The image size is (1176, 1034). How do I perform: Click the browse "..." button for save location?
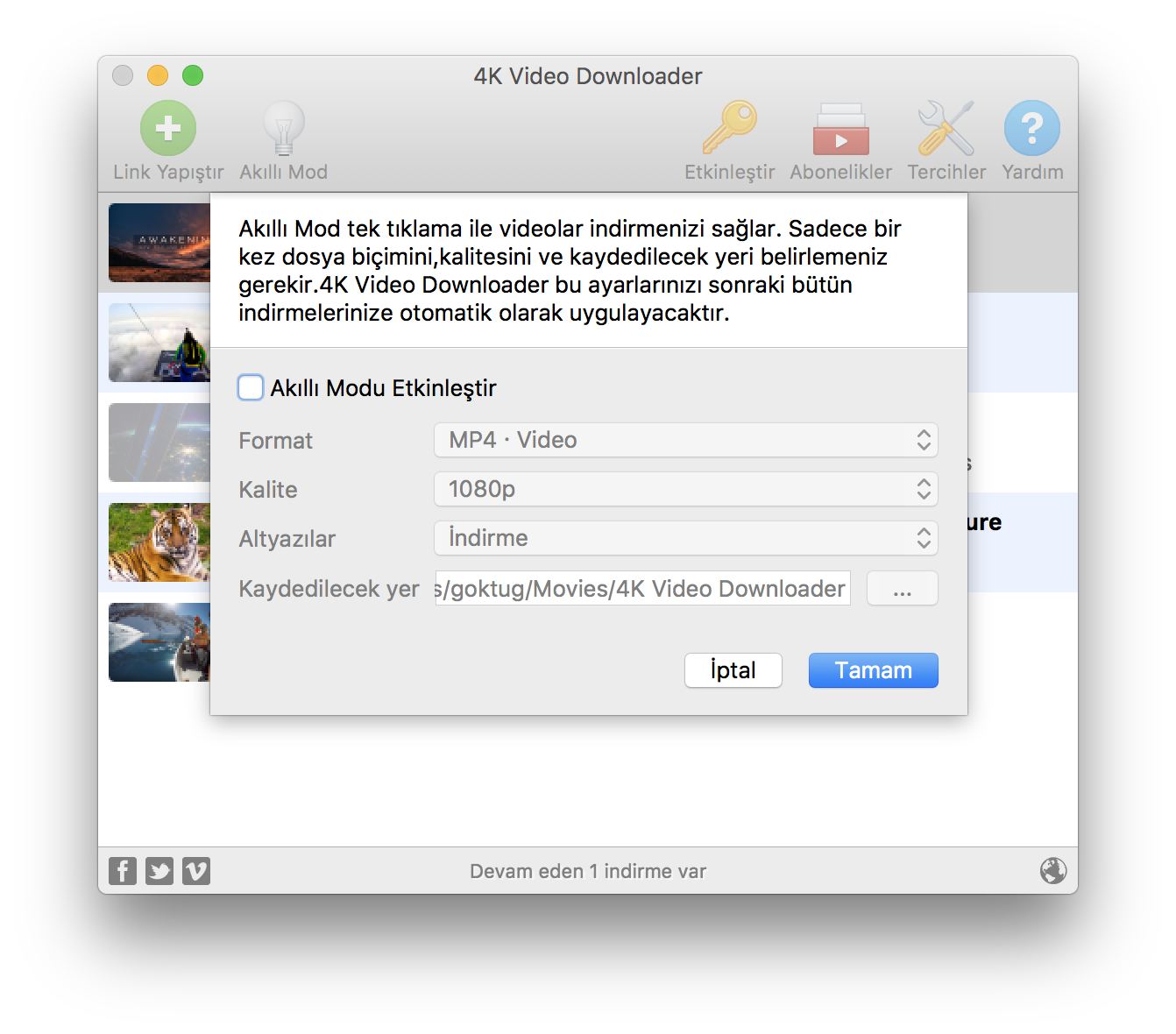click(x=902, y=588)
